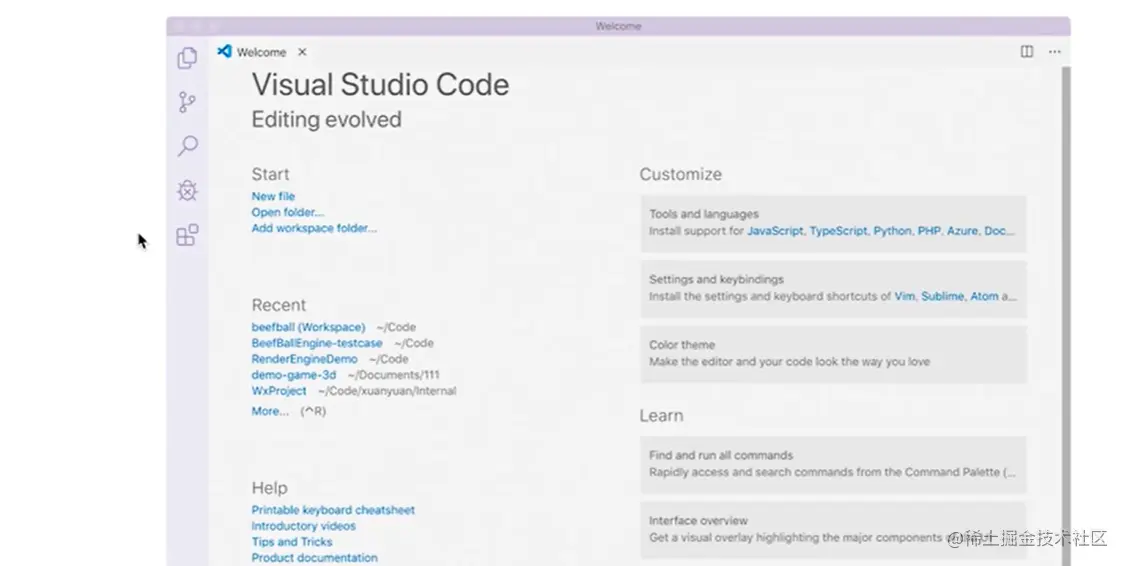Open Tips and Tricks link
Screen dimensions: 1125x566
point(291,542)
